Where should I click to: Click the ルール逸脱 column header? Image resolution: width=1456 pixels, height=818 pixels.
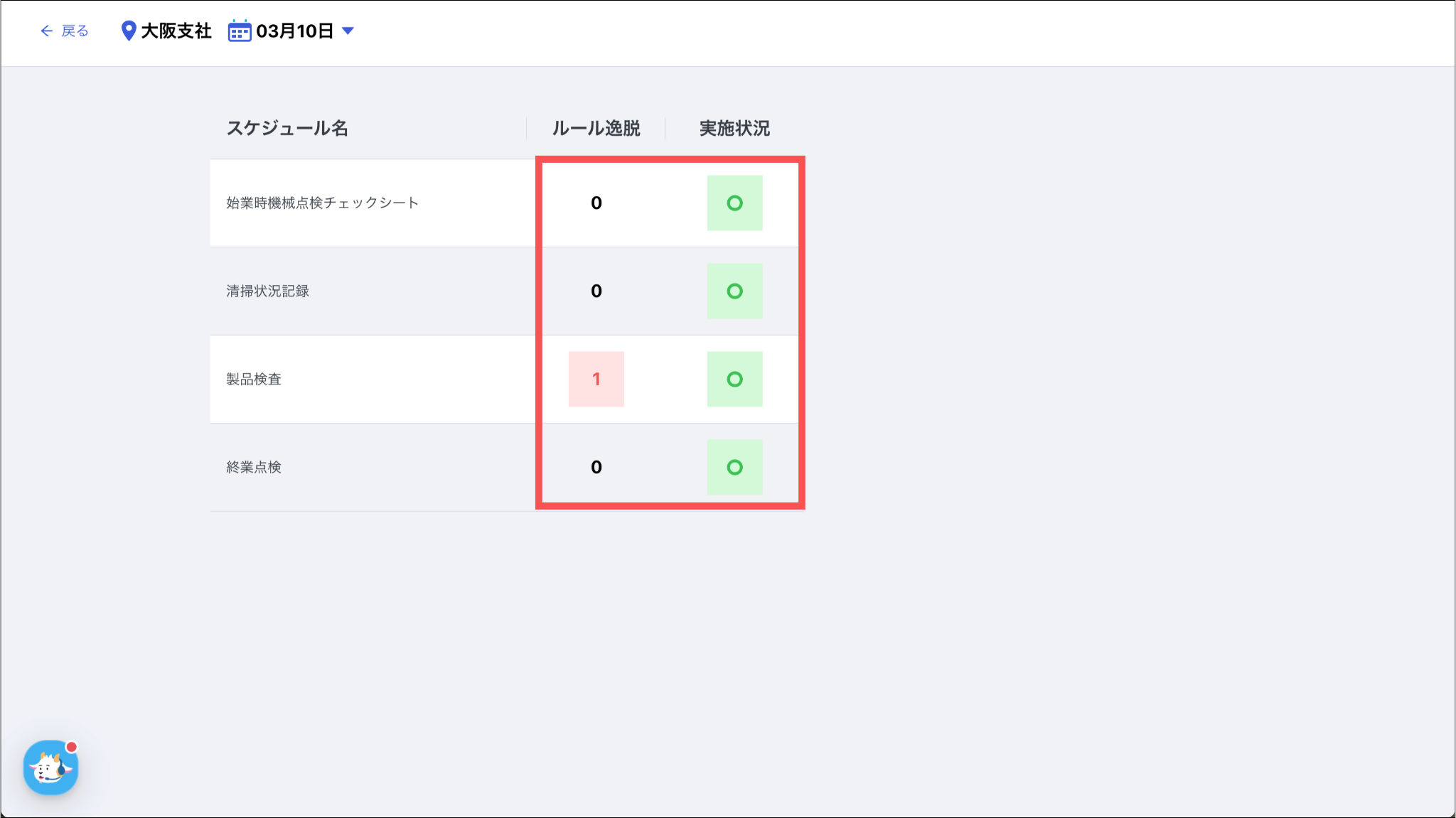click(596, 129)
